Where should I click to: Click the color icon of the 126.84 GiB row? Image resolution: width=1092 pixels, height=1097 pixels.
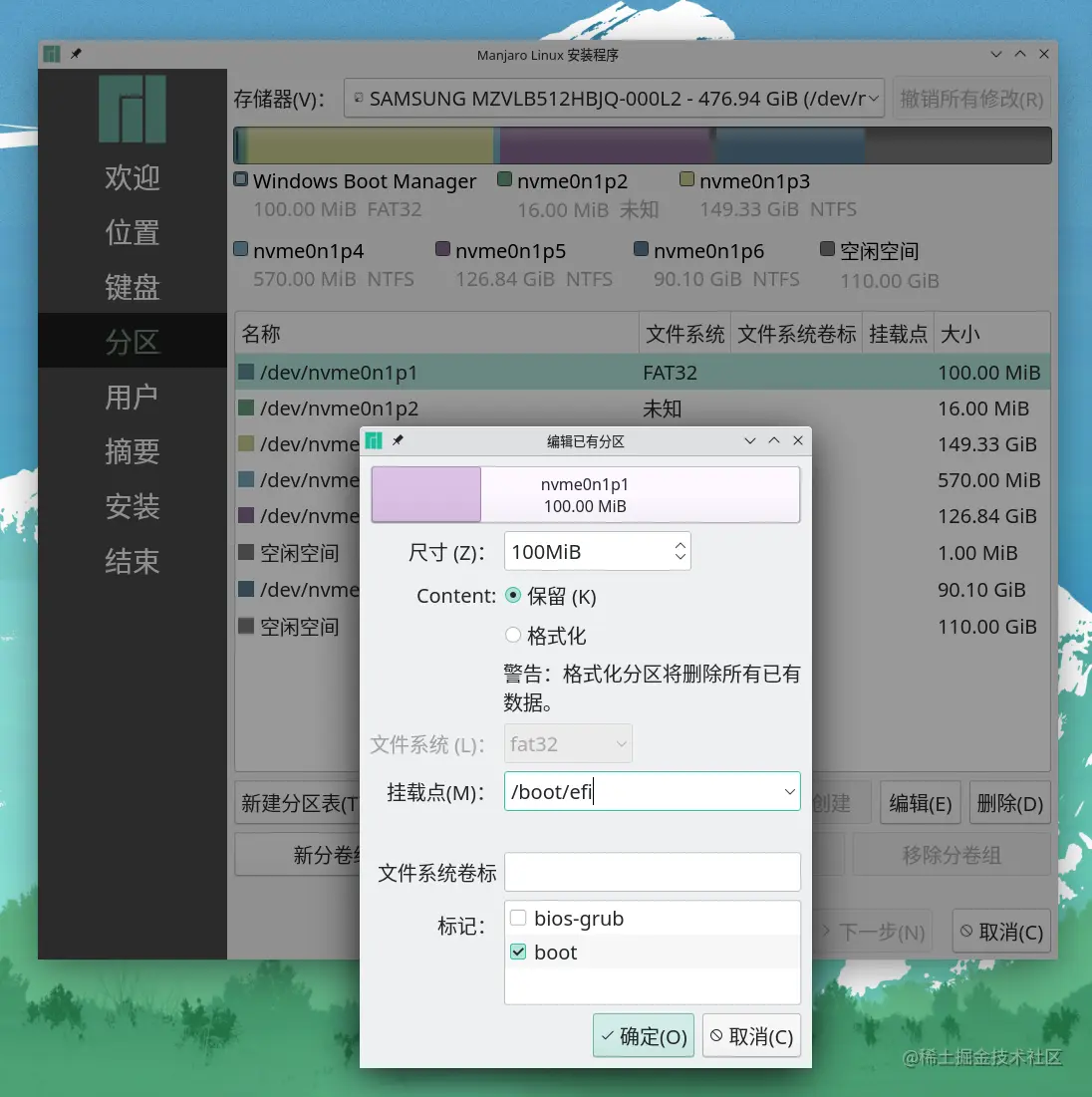coord(246,515)
